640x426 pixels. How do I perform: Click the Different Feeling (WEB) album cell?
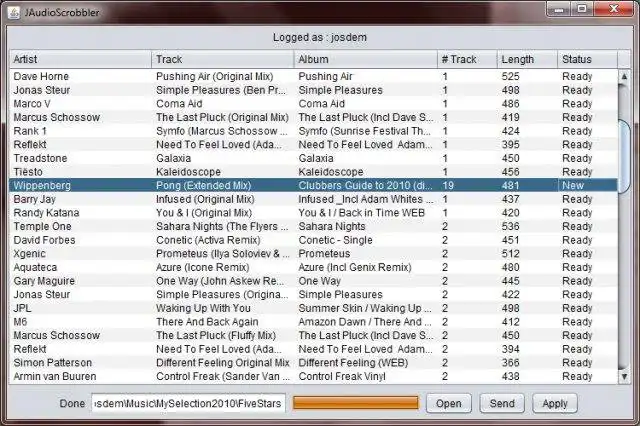tap(366, 362)
